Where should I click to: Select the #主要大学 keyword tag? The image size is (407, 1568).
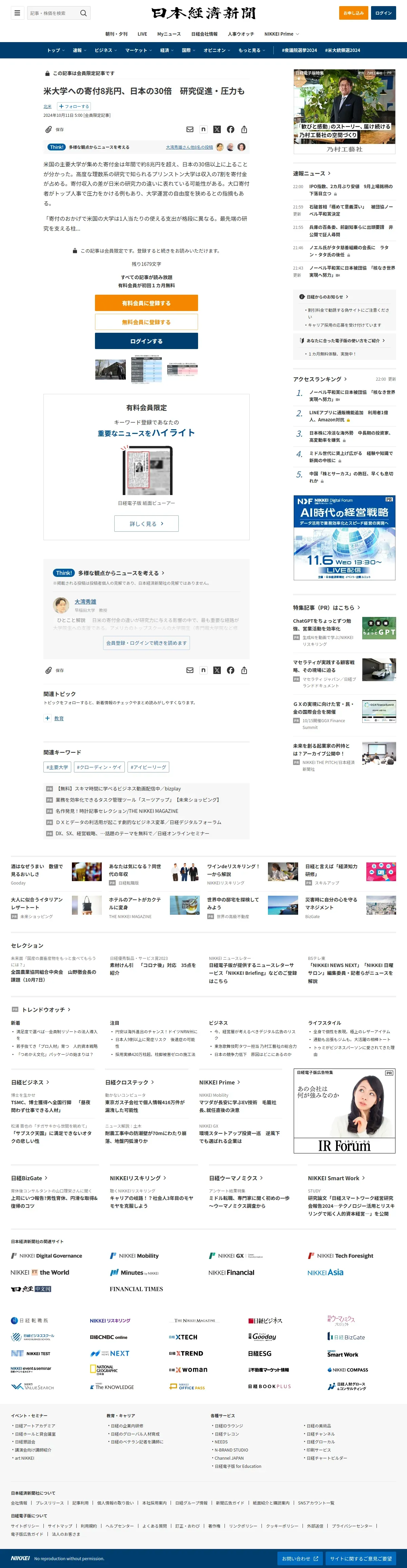pos(57,767)
